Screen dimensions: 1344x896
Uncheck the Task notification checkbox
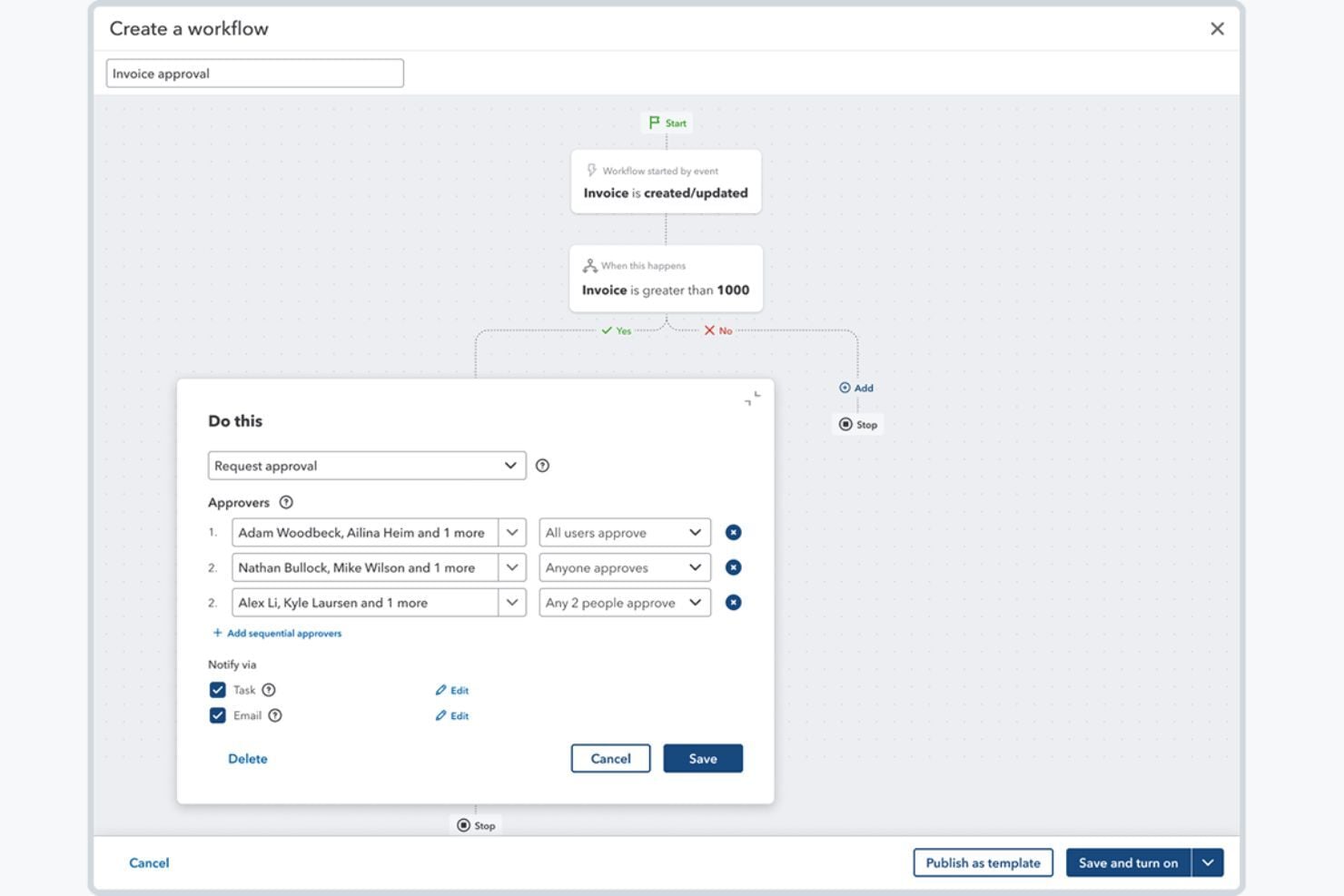217,689
